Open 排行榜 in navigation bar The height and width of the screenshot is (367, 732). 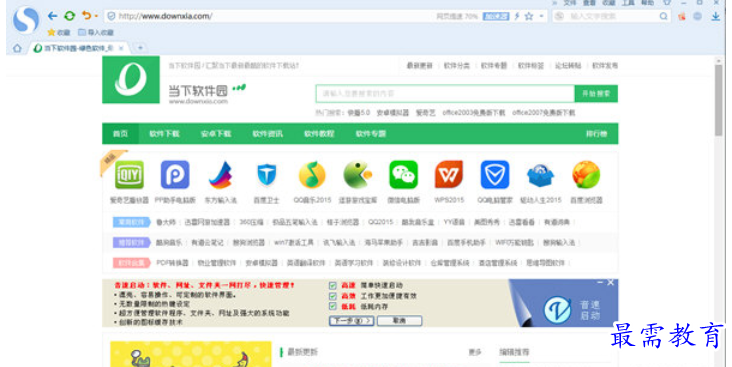[x=597, y=134]
